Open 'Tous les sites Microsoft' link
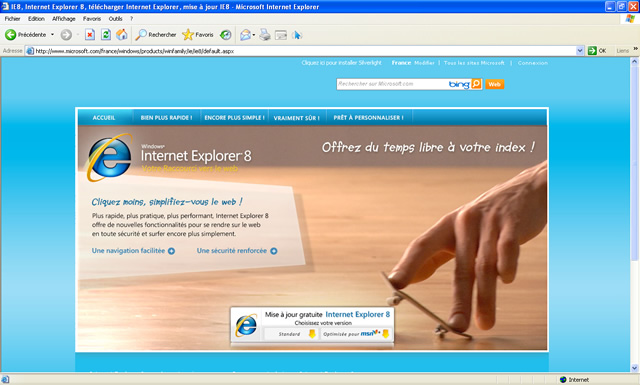Image resolution: width=640 pixels, height=385 pixels. 474,63
